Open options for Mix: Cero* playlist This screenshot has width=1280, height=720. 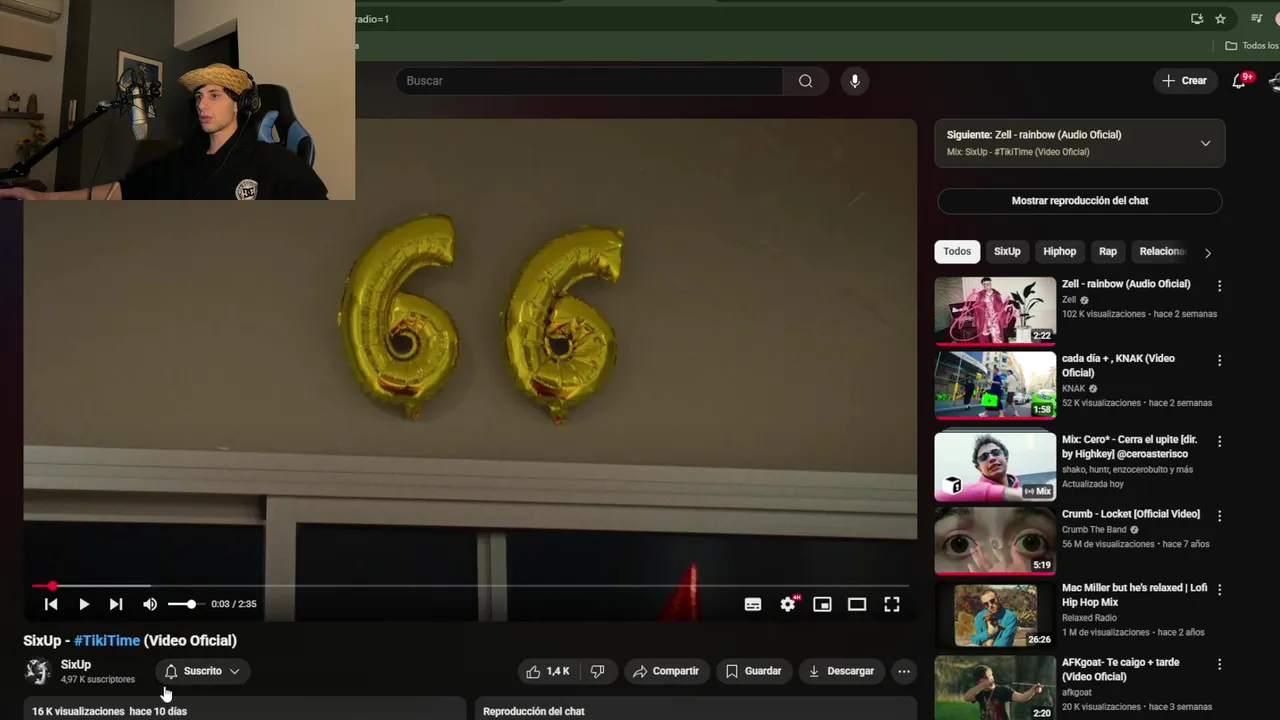click(x=1219, y=441)
